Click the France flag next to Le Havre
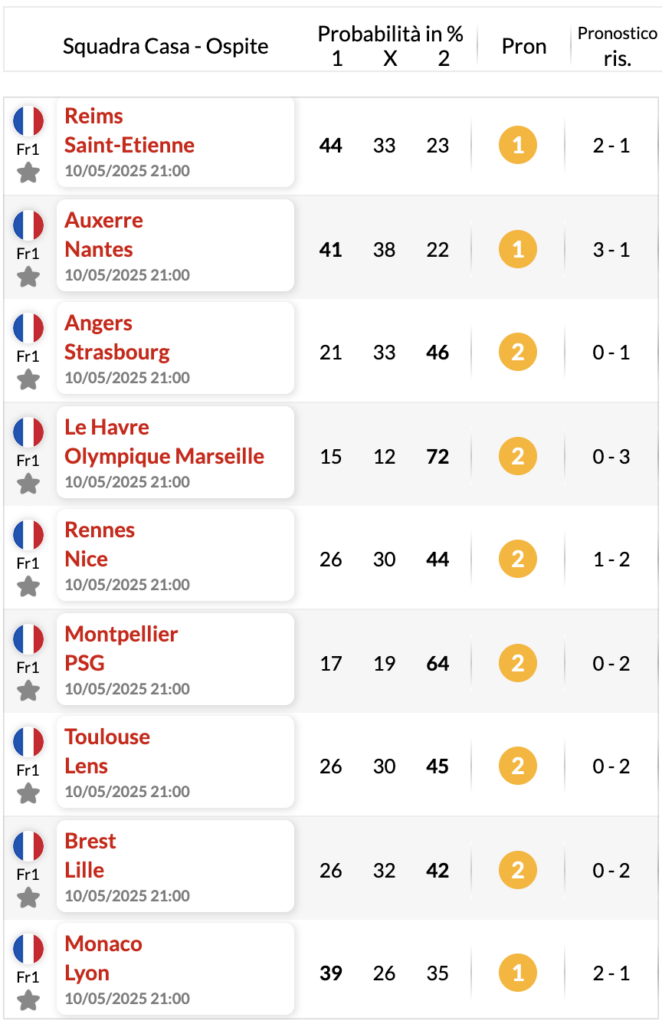This screenshot has height=1024, width=662. (28, 432)
